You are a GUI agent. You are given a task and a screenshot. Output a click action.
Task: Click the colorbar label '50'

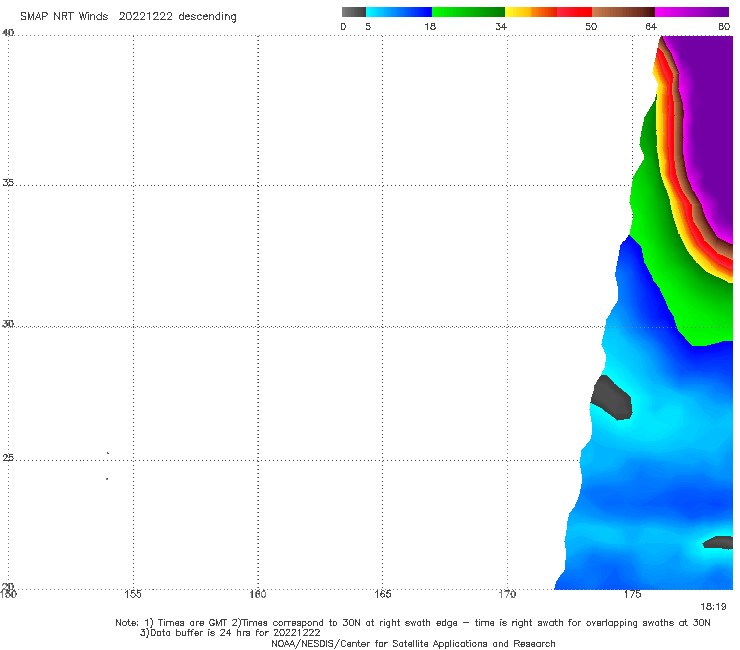[591, 26]
